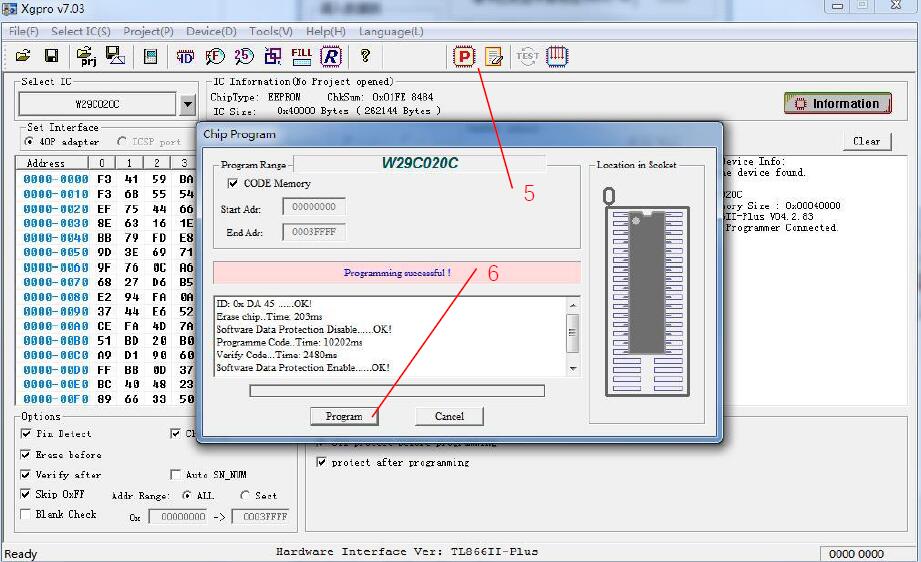Click Cancel button in Chip Program dialog
The image size is (921, 562).
[x=449, y=416]
